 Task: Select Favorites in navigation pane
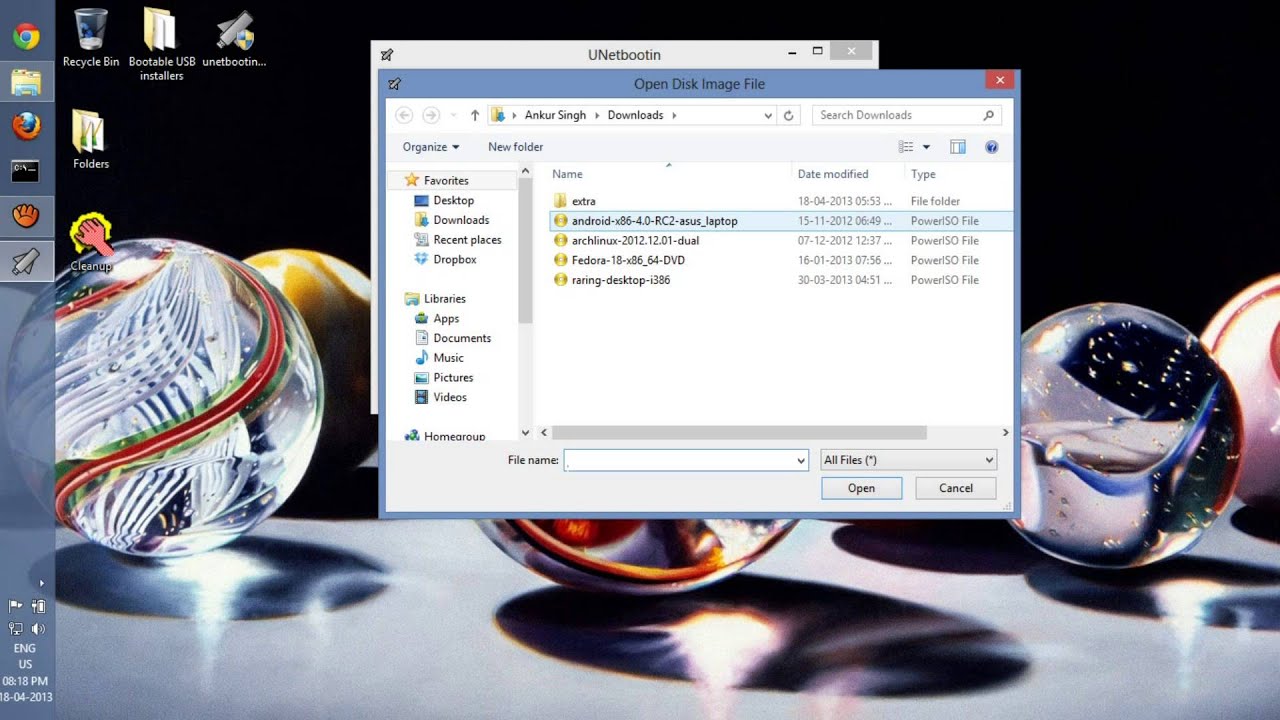click(x=446, y=181)
